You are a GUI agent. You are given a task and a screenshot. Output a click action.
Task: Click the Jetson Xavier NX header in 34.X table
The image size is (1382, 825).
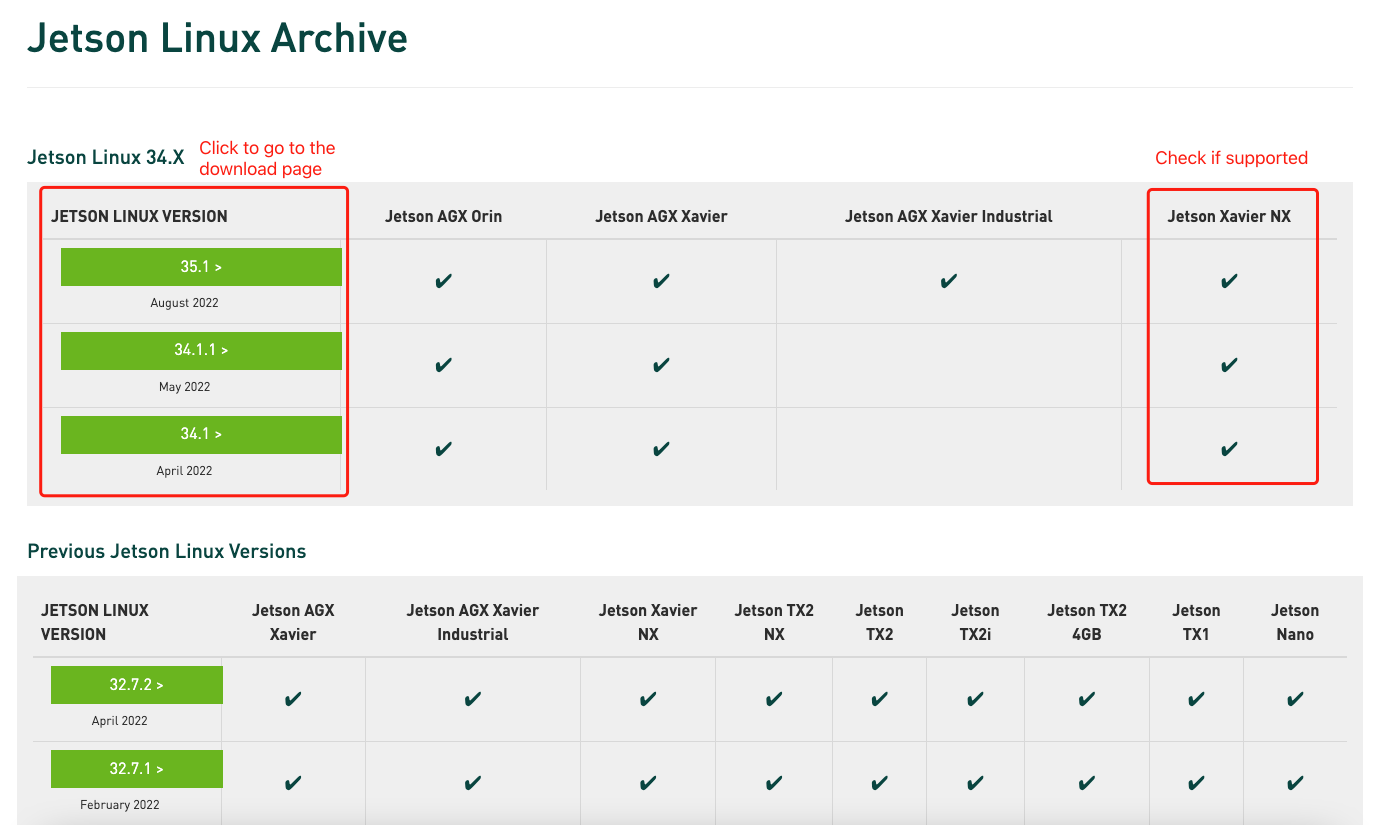click(x=1229, y=216)
